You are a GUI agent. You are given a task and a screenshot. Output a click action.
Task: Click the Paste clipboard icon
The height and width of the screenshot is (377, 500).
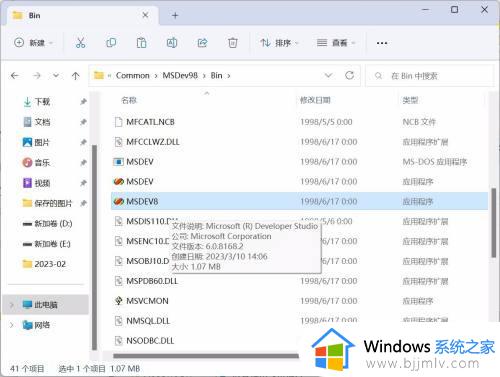[141, 43]
